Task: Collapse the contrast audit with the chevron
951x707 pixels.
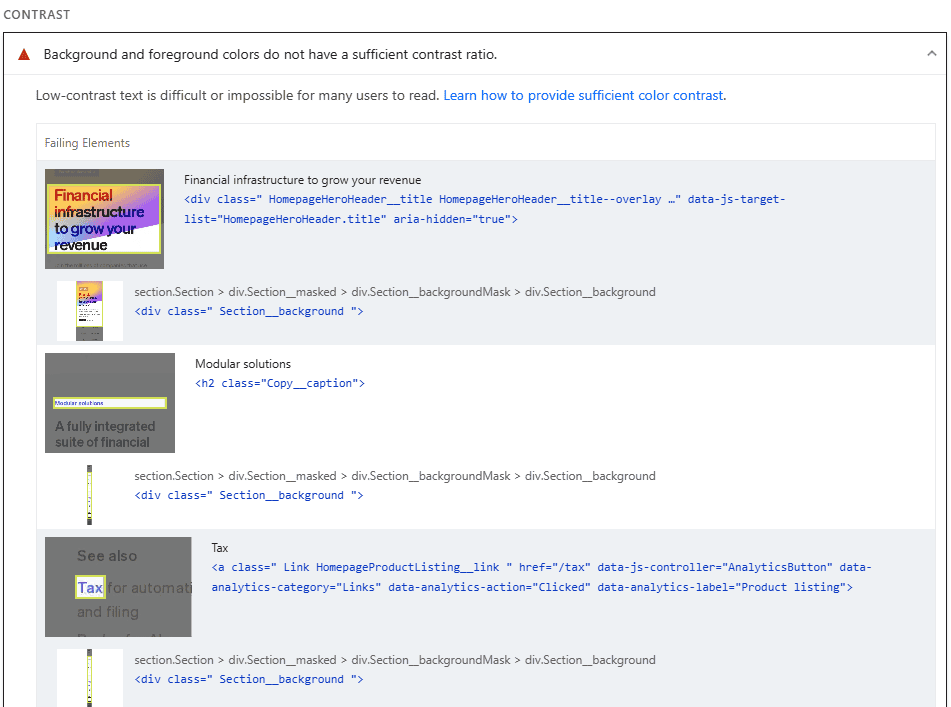Action: tap(931, 54)
